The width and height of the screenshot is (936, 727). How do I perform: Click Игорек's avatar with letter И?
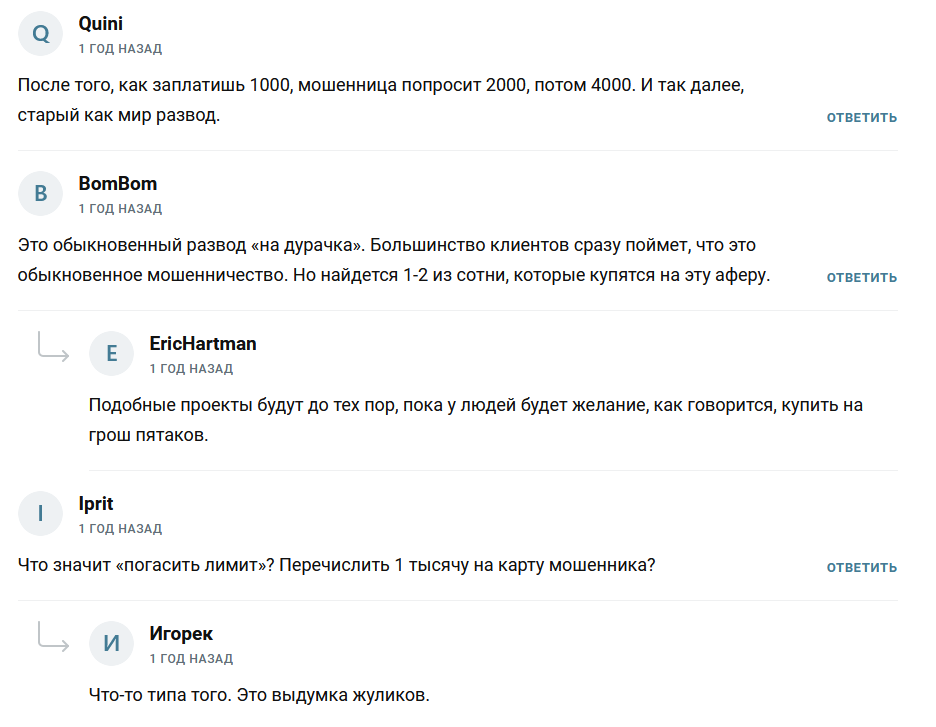pyautogui.click(x=112, y=644)
